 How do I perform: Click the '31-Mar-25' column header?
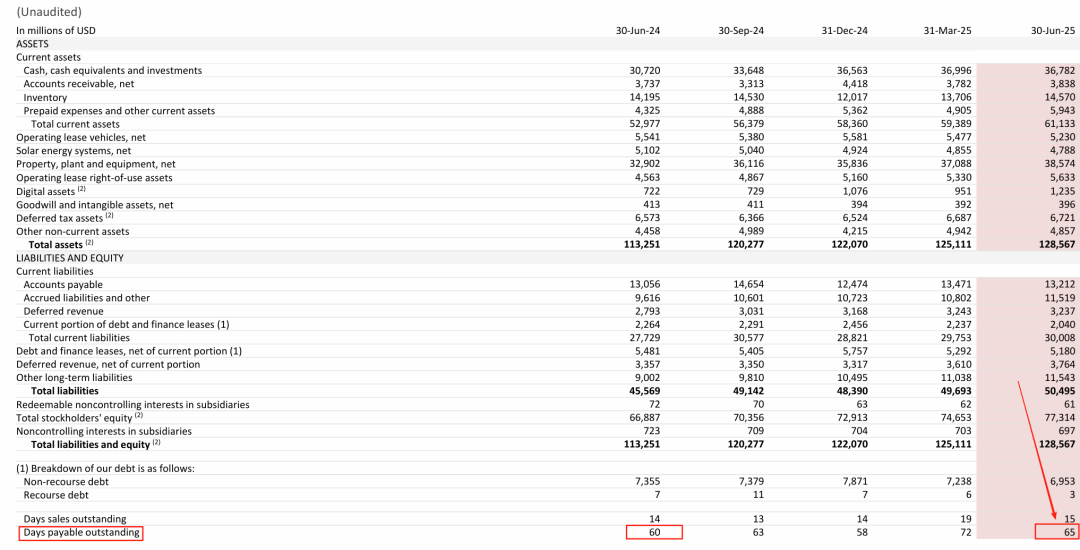[x=948, y=30]
